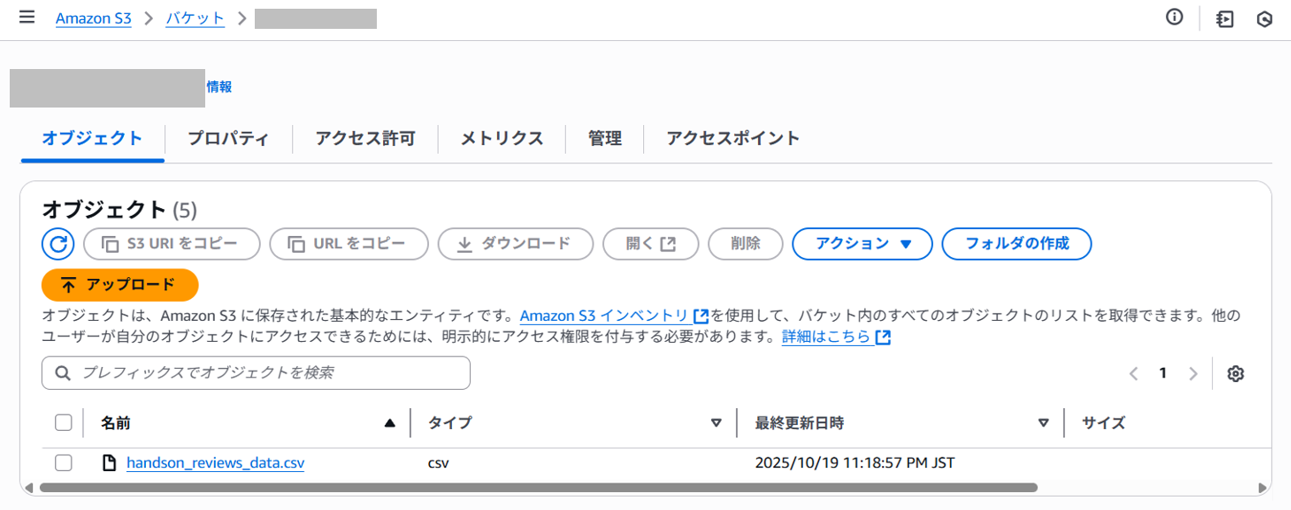
Task: Click page number 1 in pagination
Action: 1163,373
